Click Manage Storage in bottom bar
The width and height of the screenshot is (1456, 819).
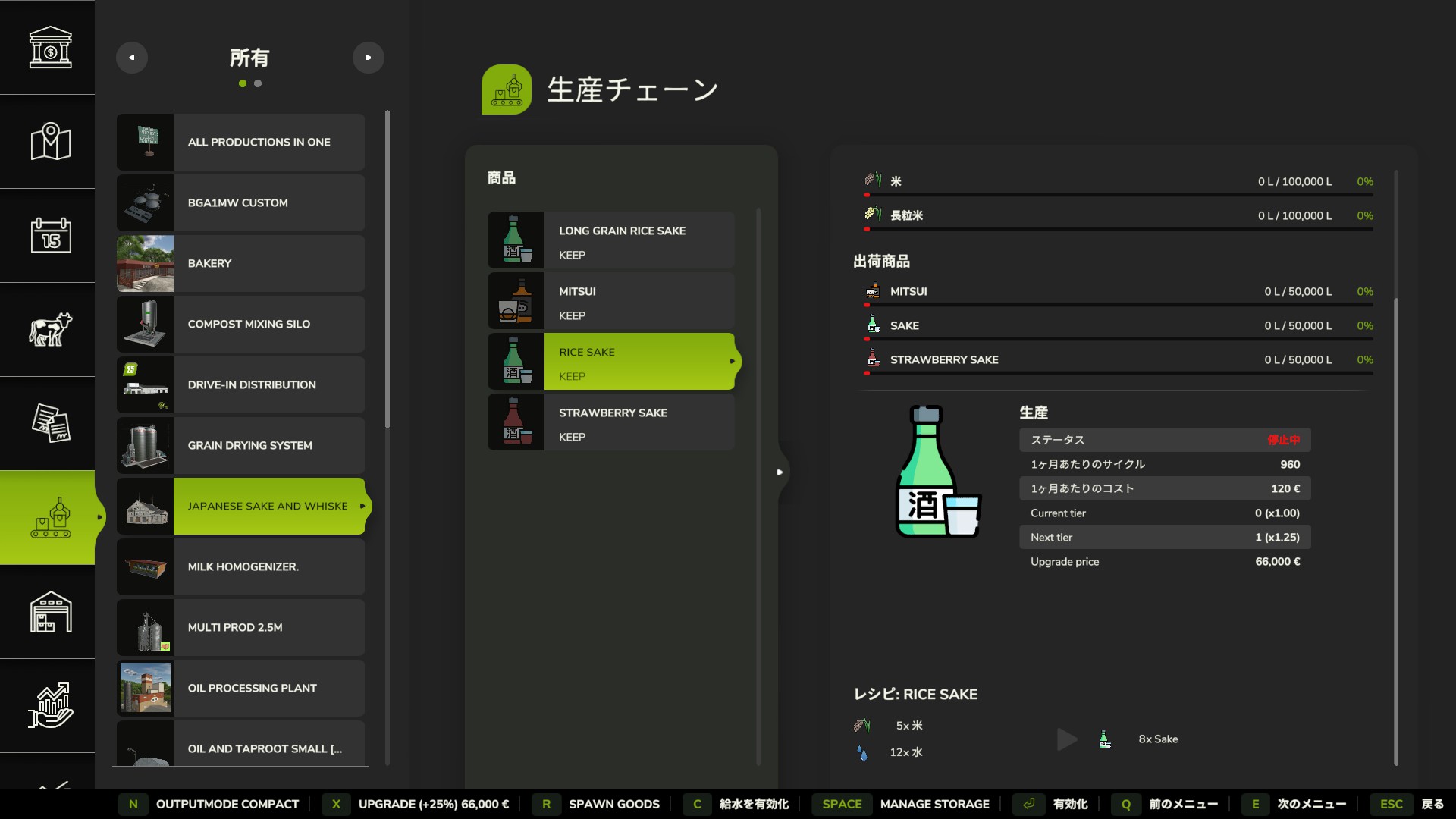[x=934, y=804]
